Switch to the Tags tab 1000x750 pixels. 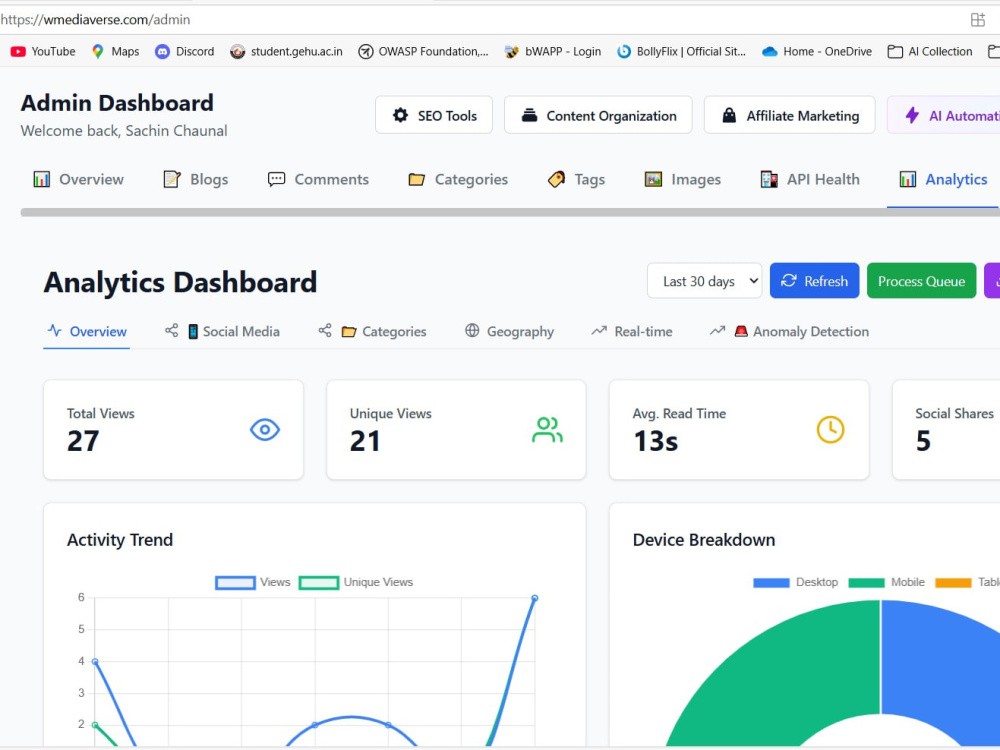[576, 180]
